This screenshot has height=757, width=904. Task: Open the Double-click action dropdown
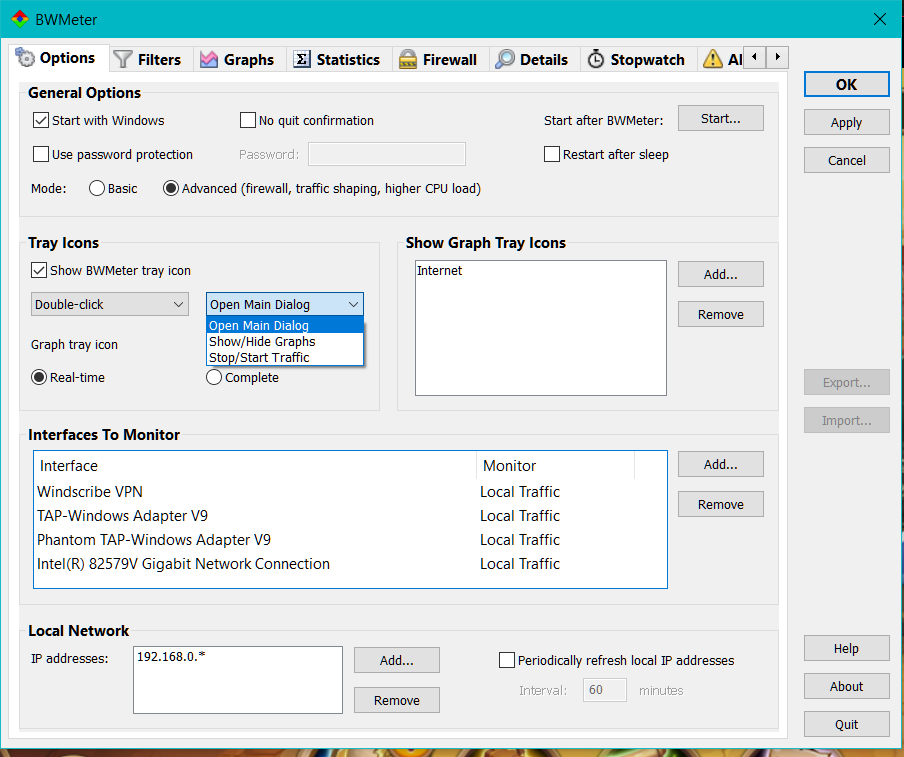click(110, 304)
